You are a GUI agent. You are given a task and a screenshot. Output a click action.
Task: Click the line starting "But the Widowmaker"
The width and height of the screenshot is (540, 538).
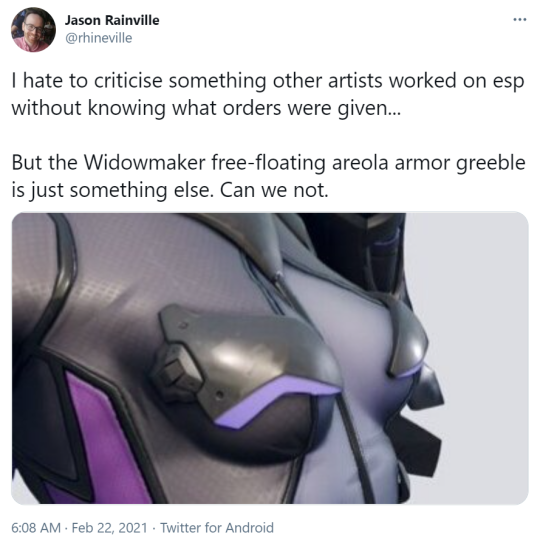[x=269, y=163]
